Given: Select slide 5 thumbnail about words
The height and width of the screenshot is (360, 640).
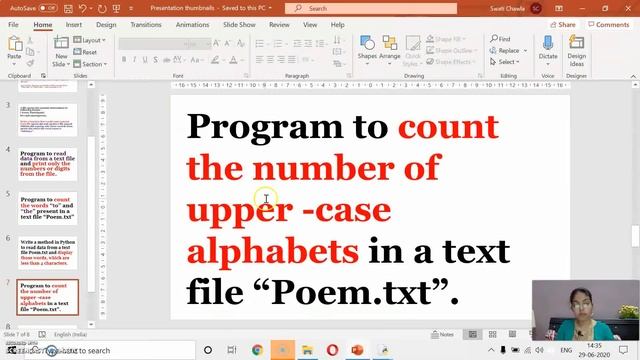Looking at the screenshot, I should tap(47, 208).
